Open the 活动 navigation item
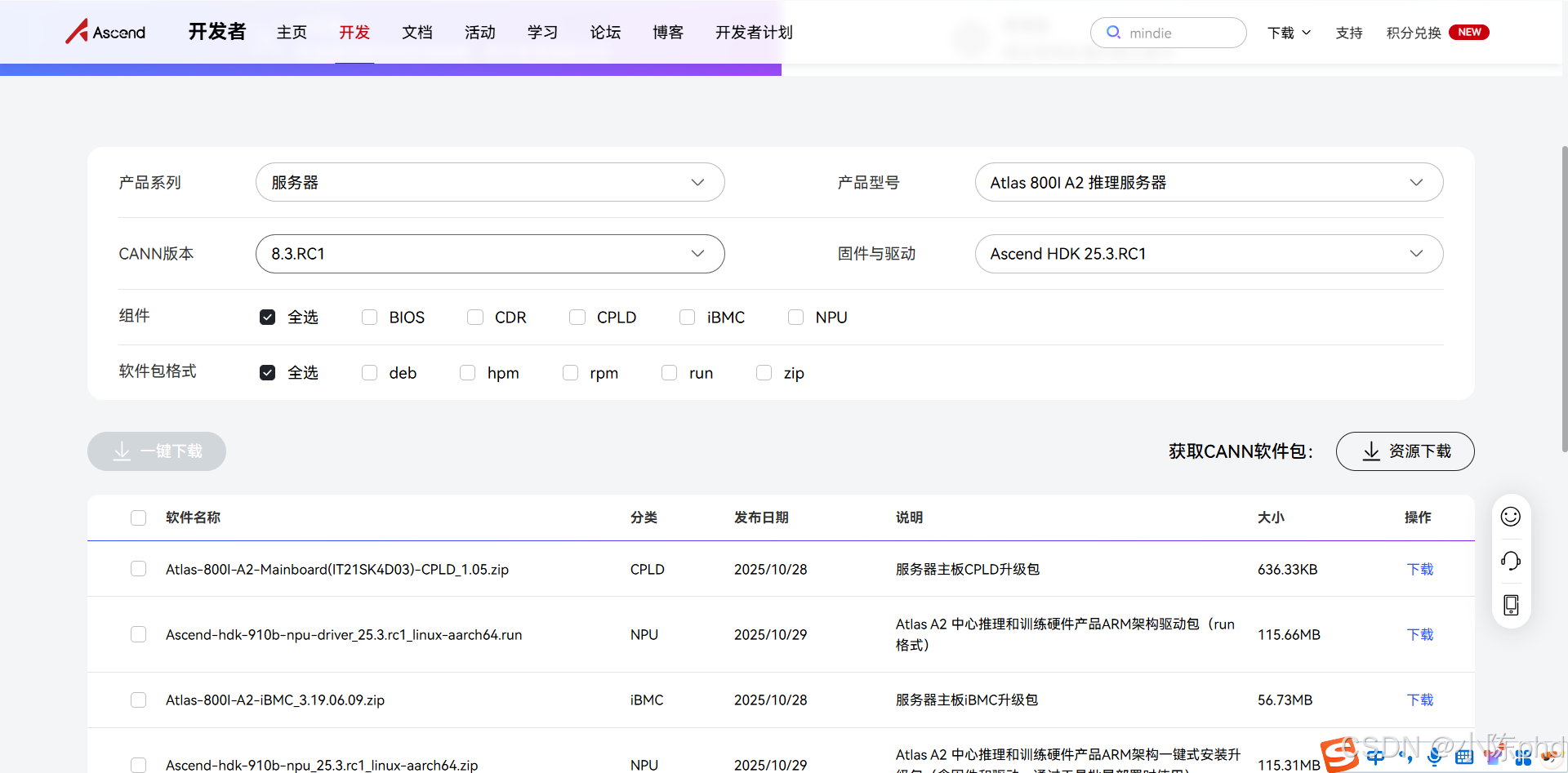This screenshot has height=773, width=1568. click(x=480, y=33)
